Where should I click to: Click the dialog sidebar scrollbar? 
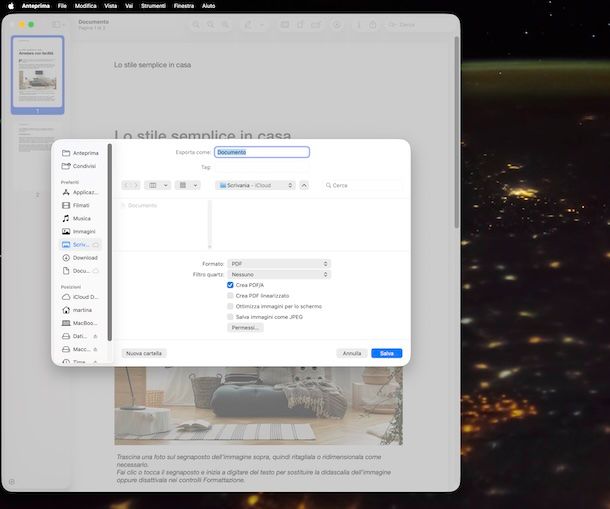click(110, 242)
